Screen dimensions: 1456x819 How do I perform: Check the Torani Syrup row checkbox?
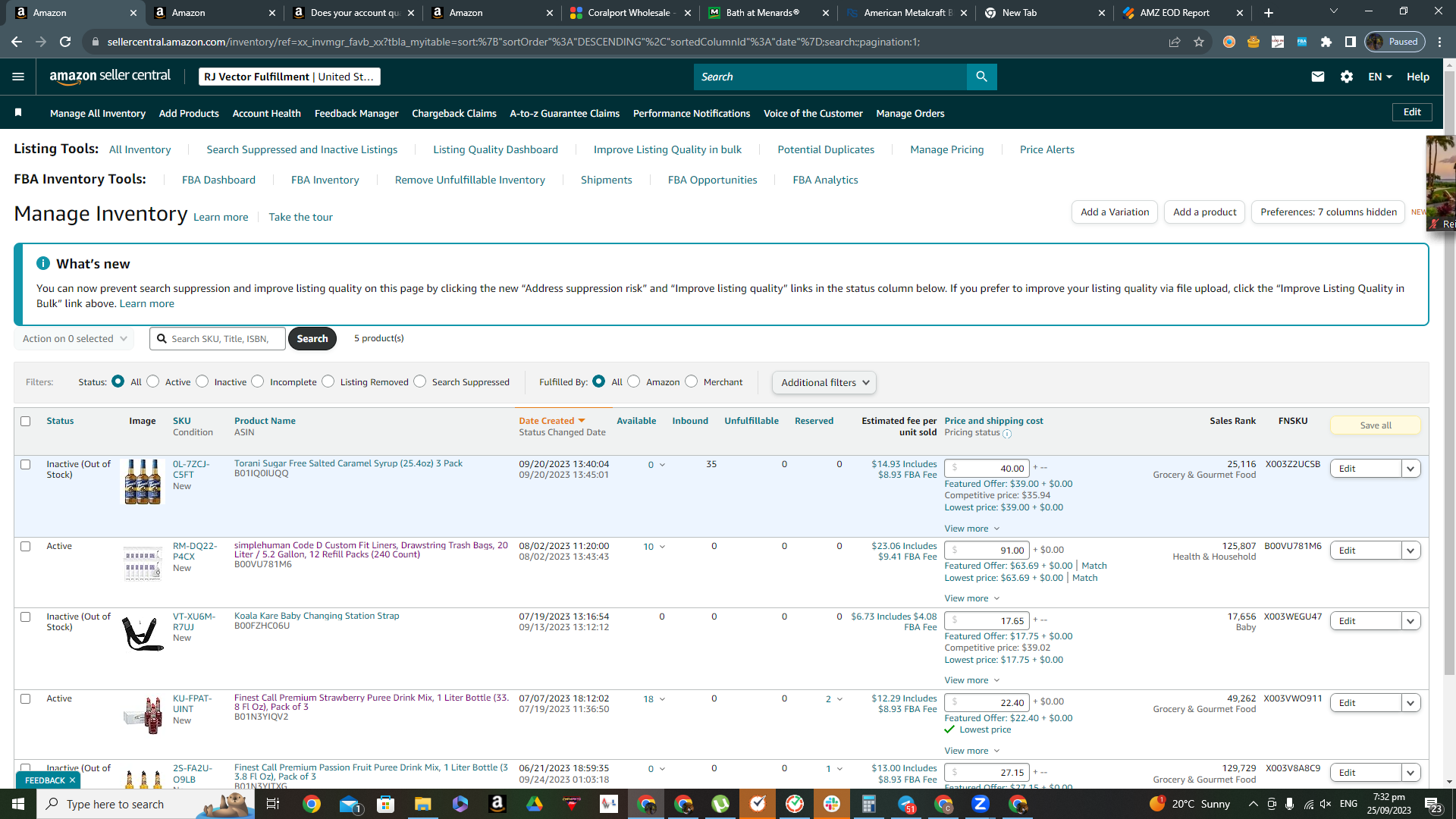[x=26, y=464]
